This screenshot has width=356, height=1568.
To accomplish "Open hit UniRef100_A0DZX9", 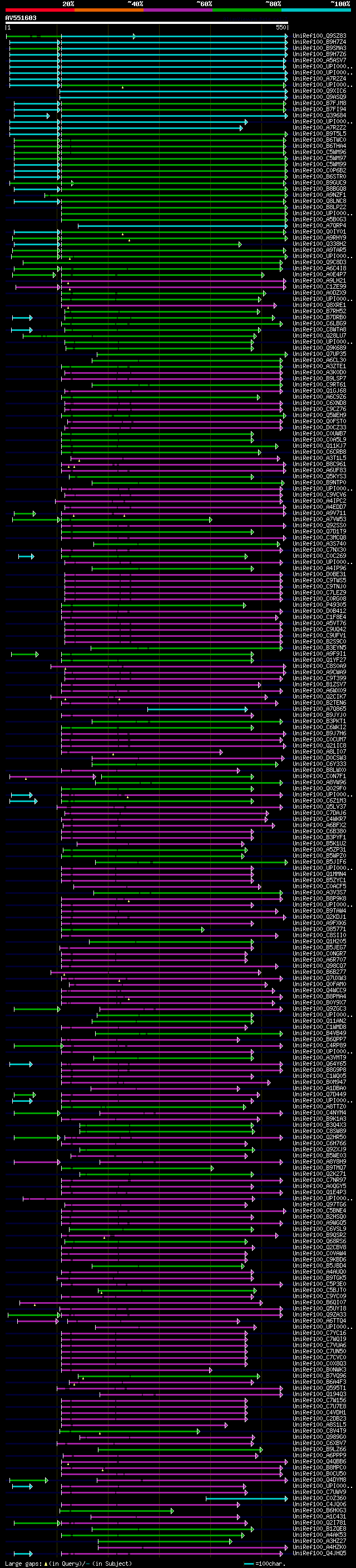I will click(319, 293).
